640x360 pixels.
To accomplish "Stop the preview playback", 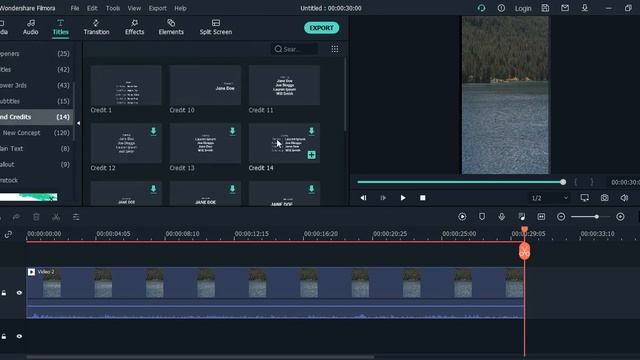I will (422, 198).
